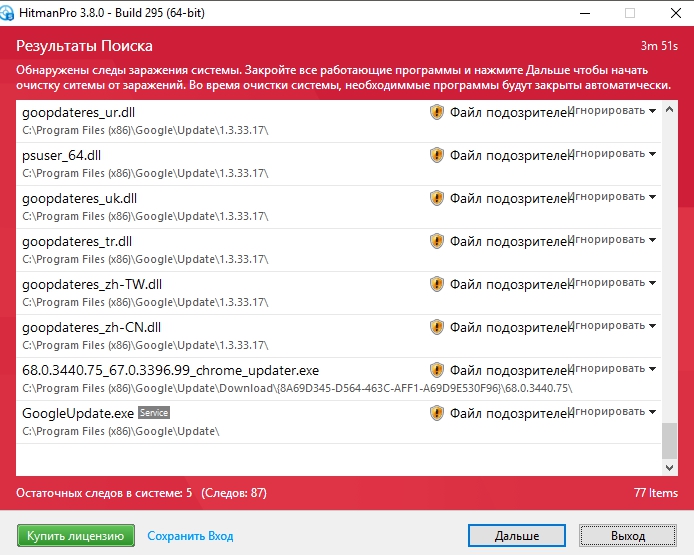
Task: Click the Service tag next to GoogleUpdate.exe
Action: click(154, 412)
